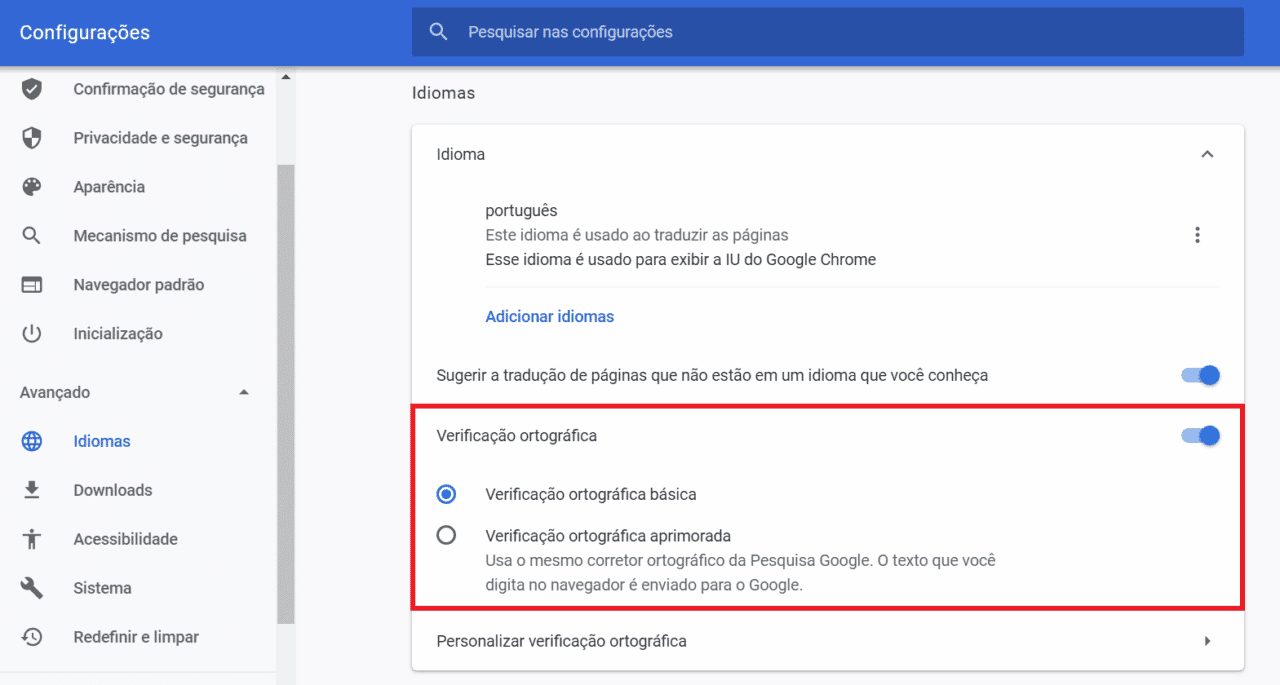Select Verificação ortográfica aprimorada radio option
This screenshot has width=1280, height=685.
[x=447, y=535]
